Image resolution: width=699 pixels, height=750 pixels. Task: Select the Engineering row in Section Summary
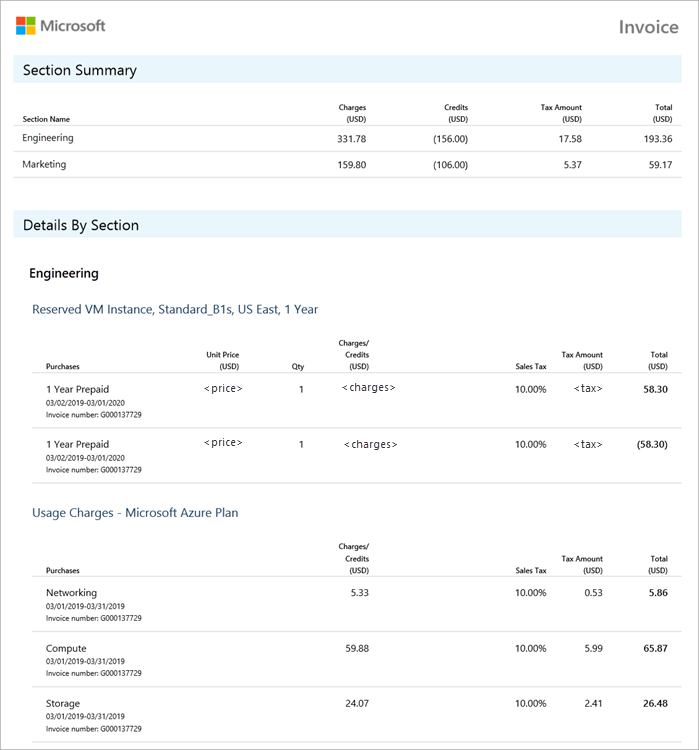pos(48,138)
